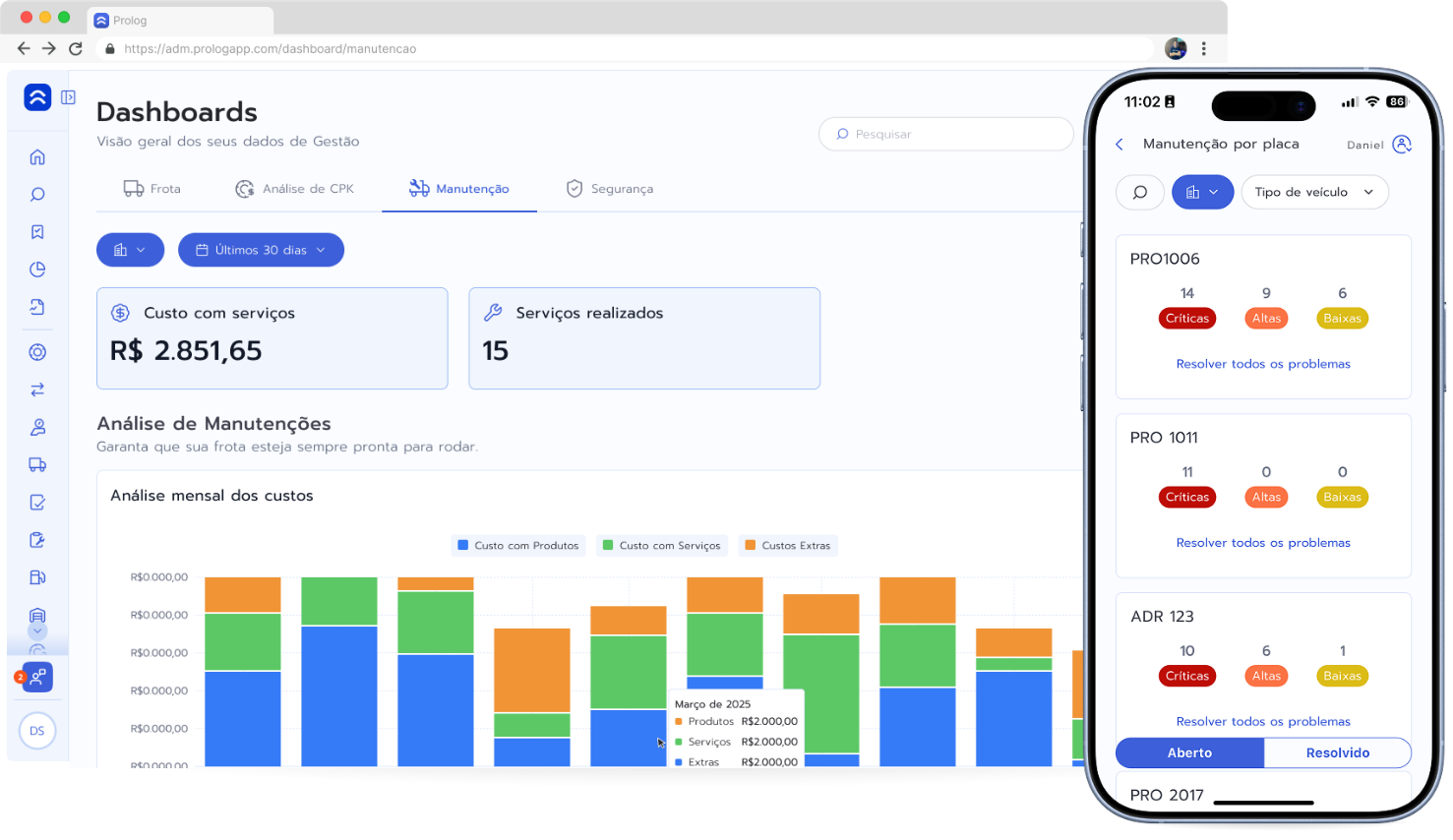This screenshot has height=840, width=1453.
Task: Open the tire sidebar icon
Action: pyautogui.click(x=37, y=352)
